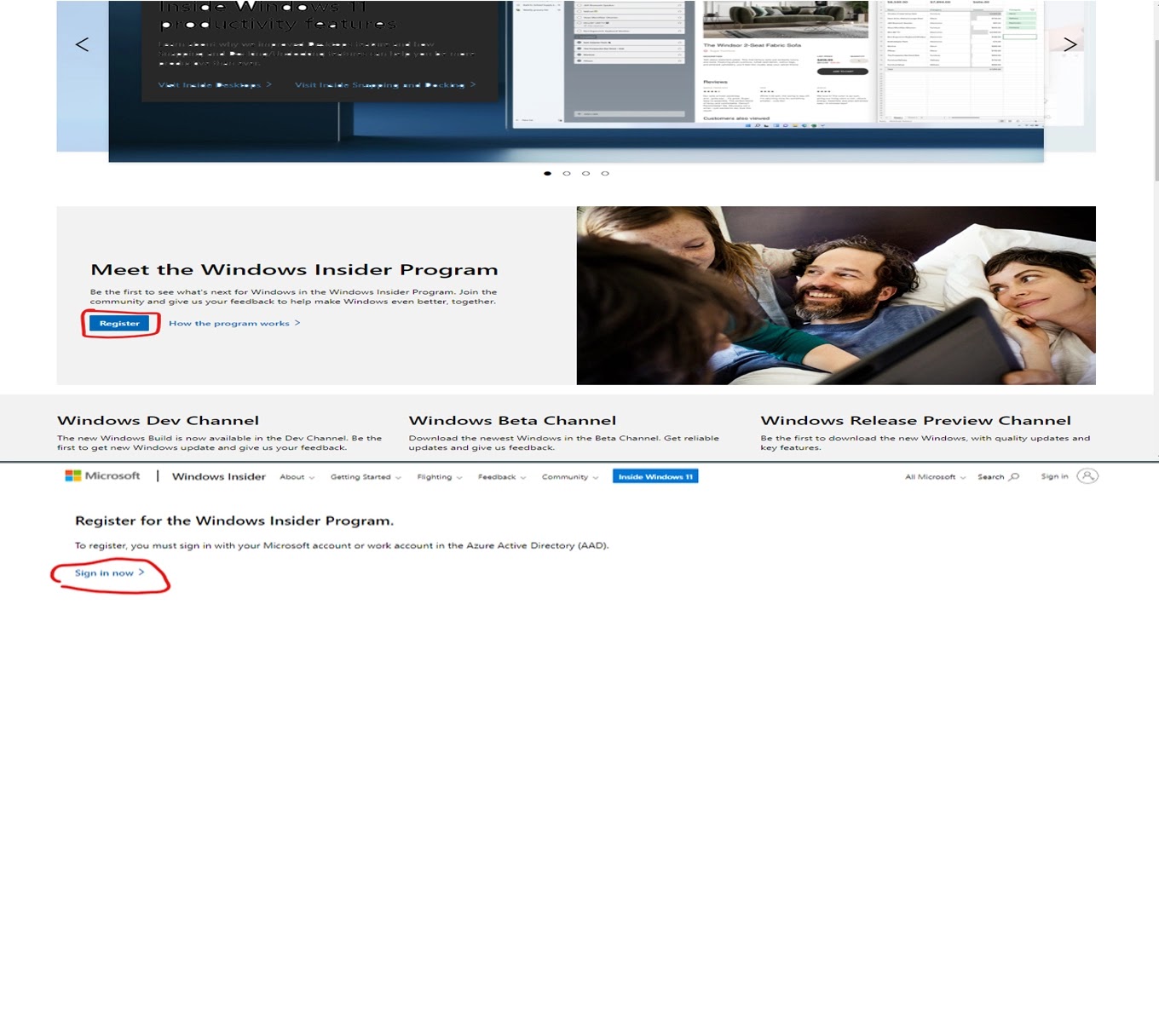Click the Windows Beta Channel heading
1159x1036 pixels.
512,420
